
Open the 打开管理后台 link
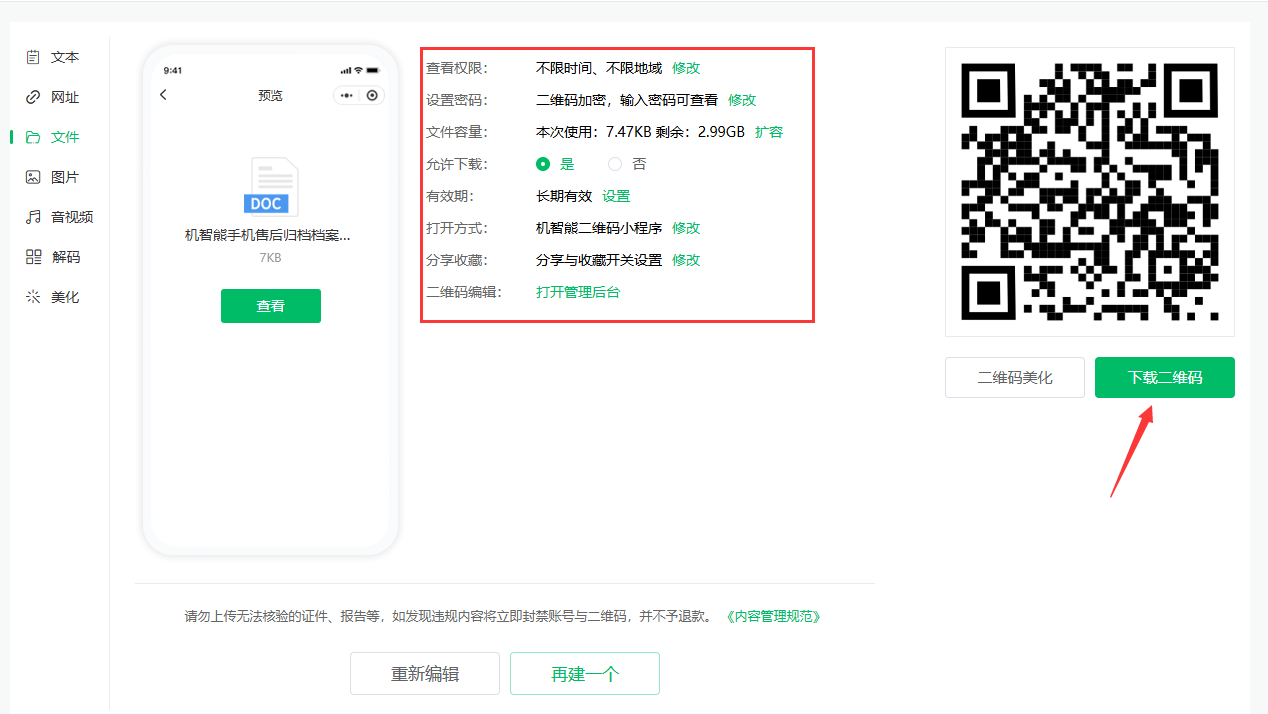coord(578,292)
